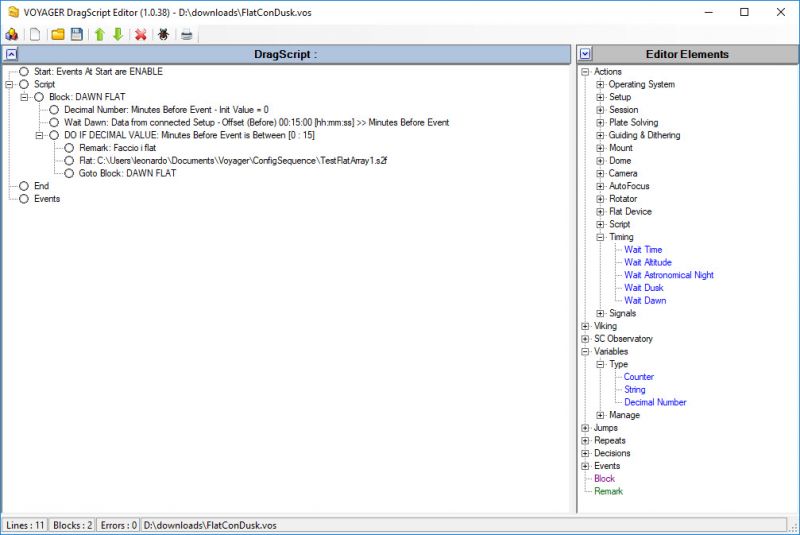
Task: Expand the Plate Solving node
Action: 601,123
